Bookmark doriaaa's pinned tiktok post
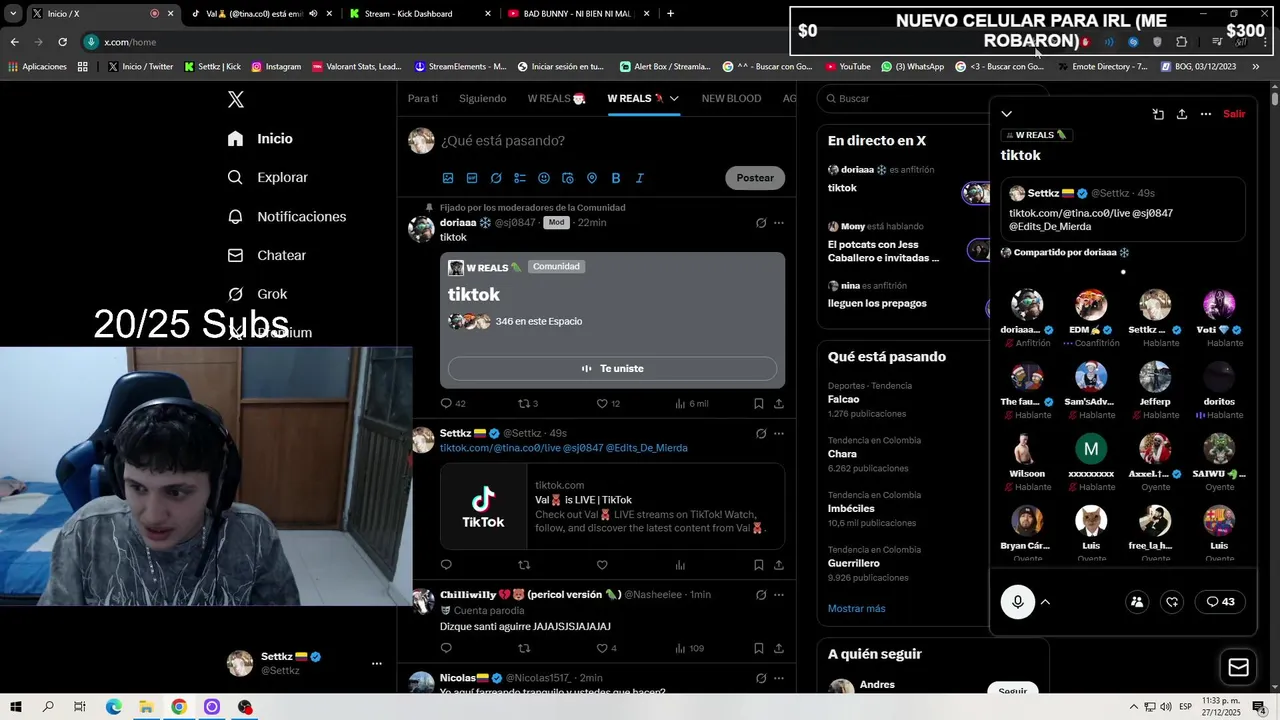The width and height of the screenshot is (1280, 720). click(758, 403)
